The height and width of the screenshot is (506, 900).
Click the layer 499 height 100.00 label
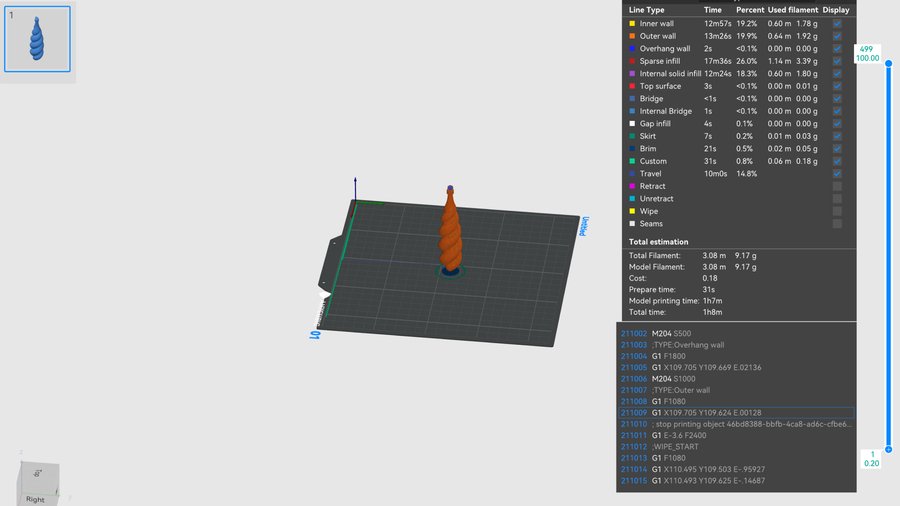867,53
